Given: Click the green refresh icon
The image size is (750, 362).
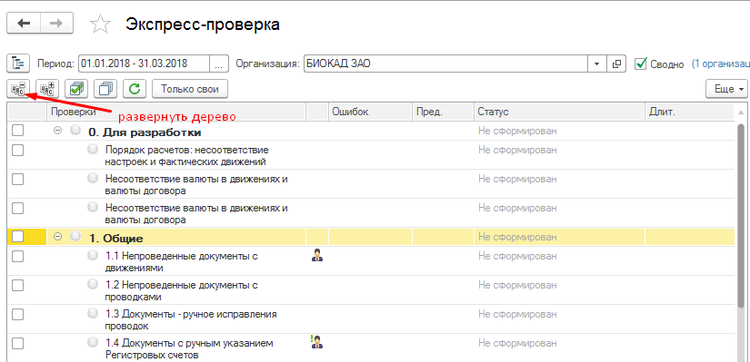Looking at the screenshot, I should click(134, 88).
